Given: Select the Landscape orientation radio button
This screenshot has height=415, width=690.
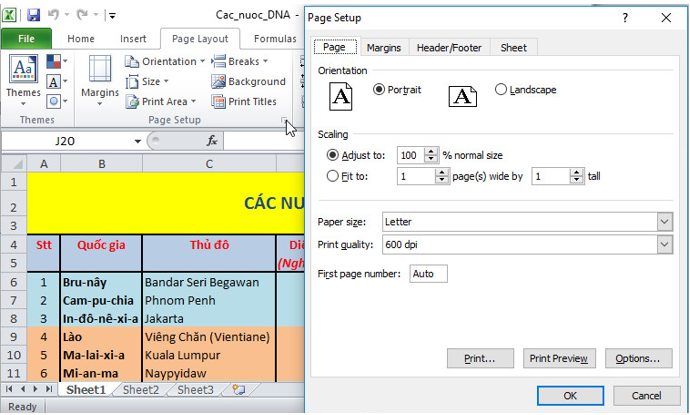Looking at the screenshot, I should pos(501,89).
